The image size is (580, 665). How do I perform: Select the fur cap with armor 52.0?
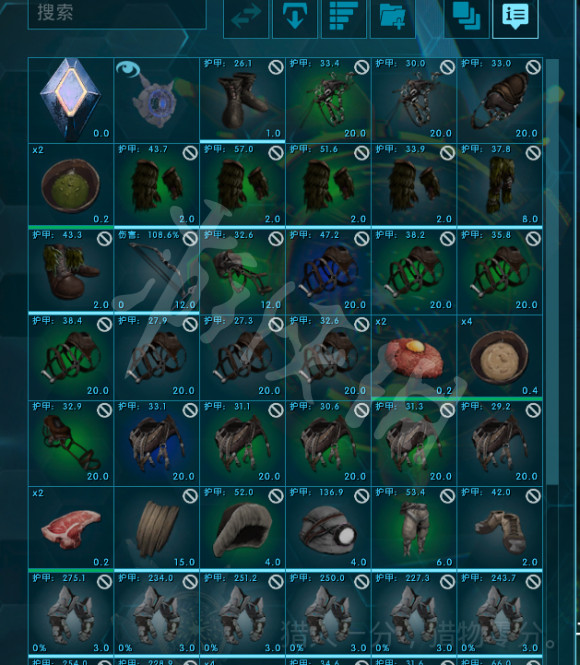(243, 528)
